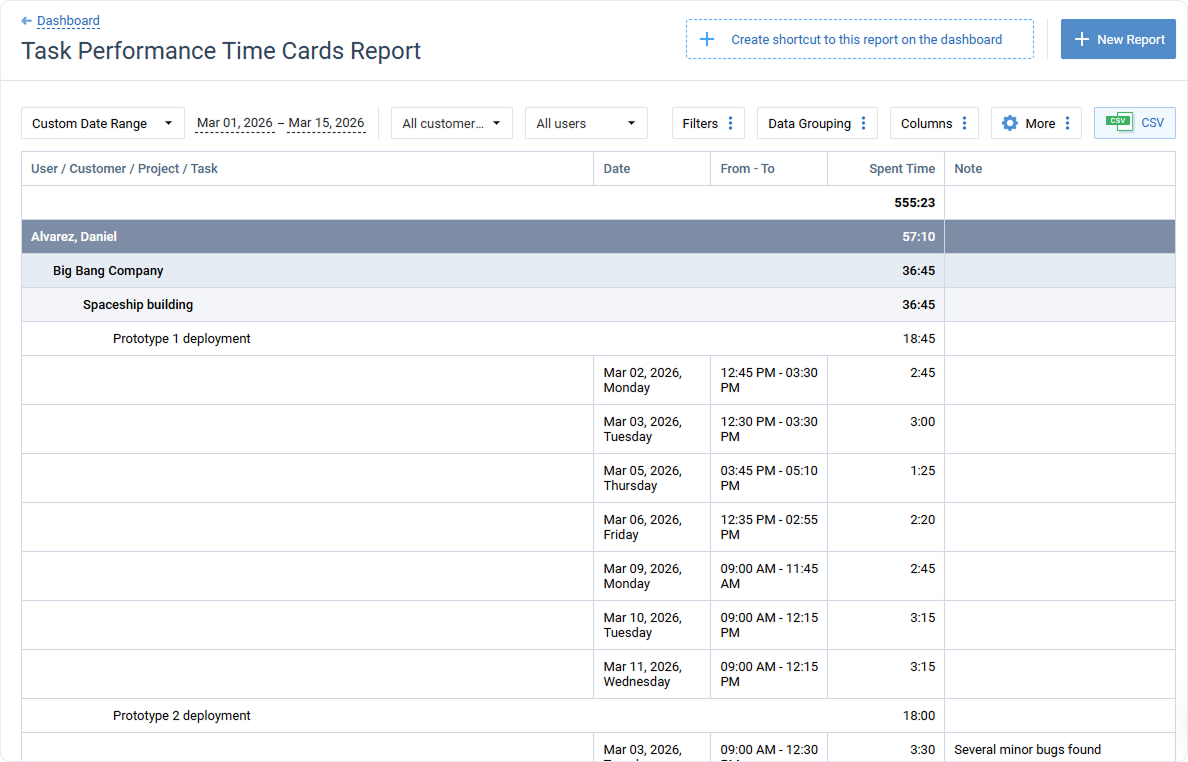Screen dimensions: 1188x762
Task: Open the Custom Date Range dropdown
Action: click(x=102, y=122)
